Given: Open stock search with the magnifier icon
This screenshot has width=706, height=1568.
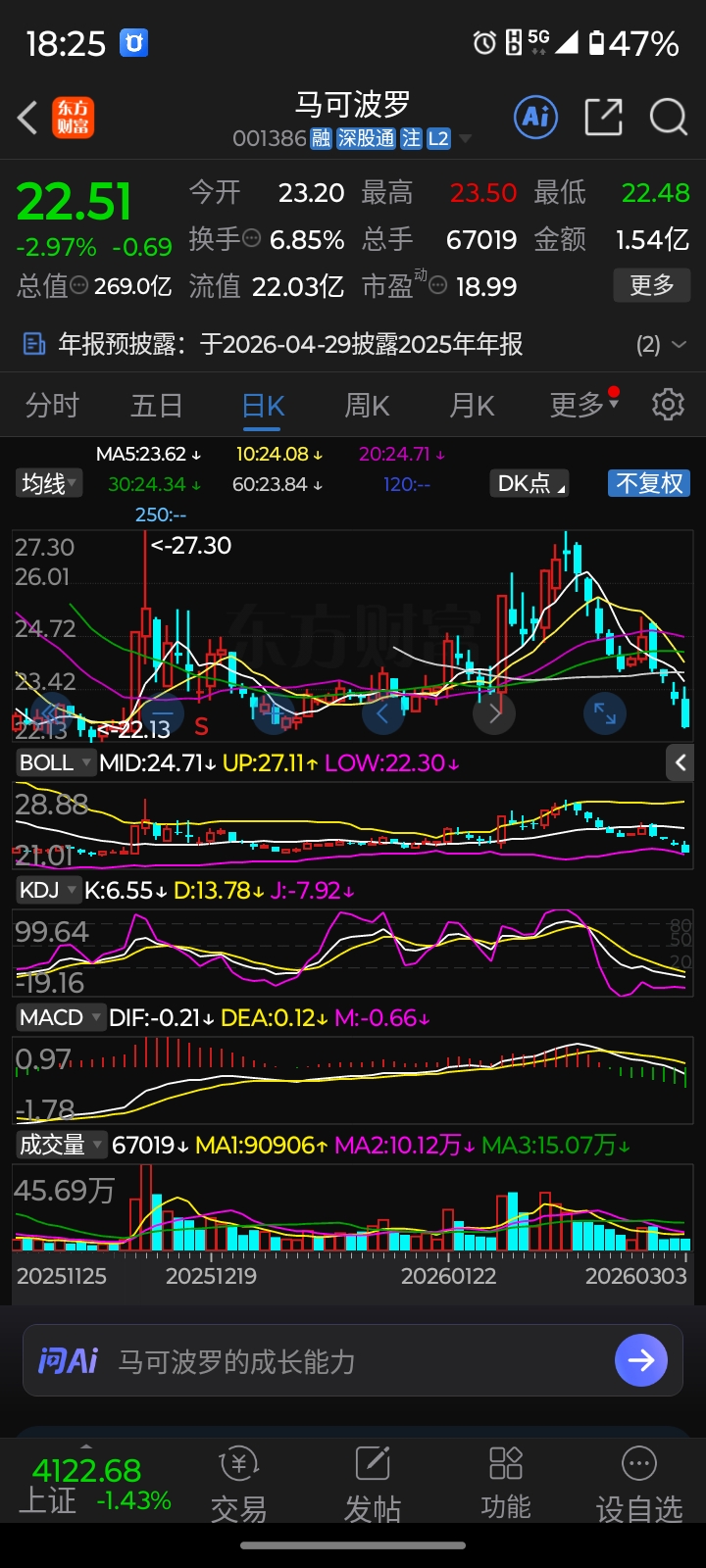Looking at the screenshot, I should pyautogui.click(x=668, y=118).
